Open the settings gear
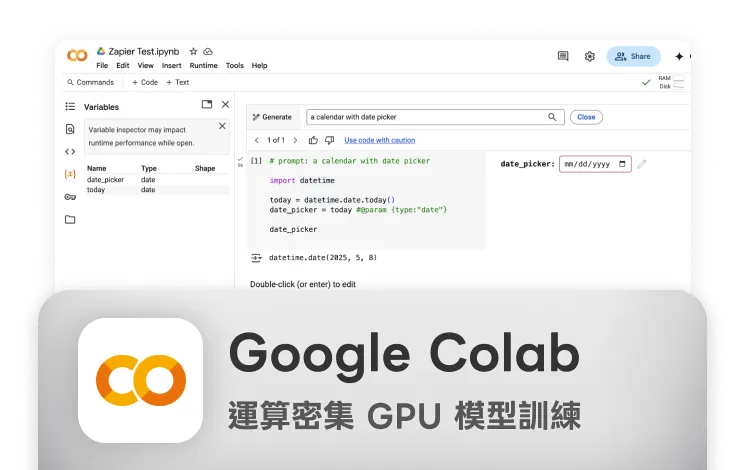Image resolution: width=744 pixels, height=470 pixels. (589, 56)
